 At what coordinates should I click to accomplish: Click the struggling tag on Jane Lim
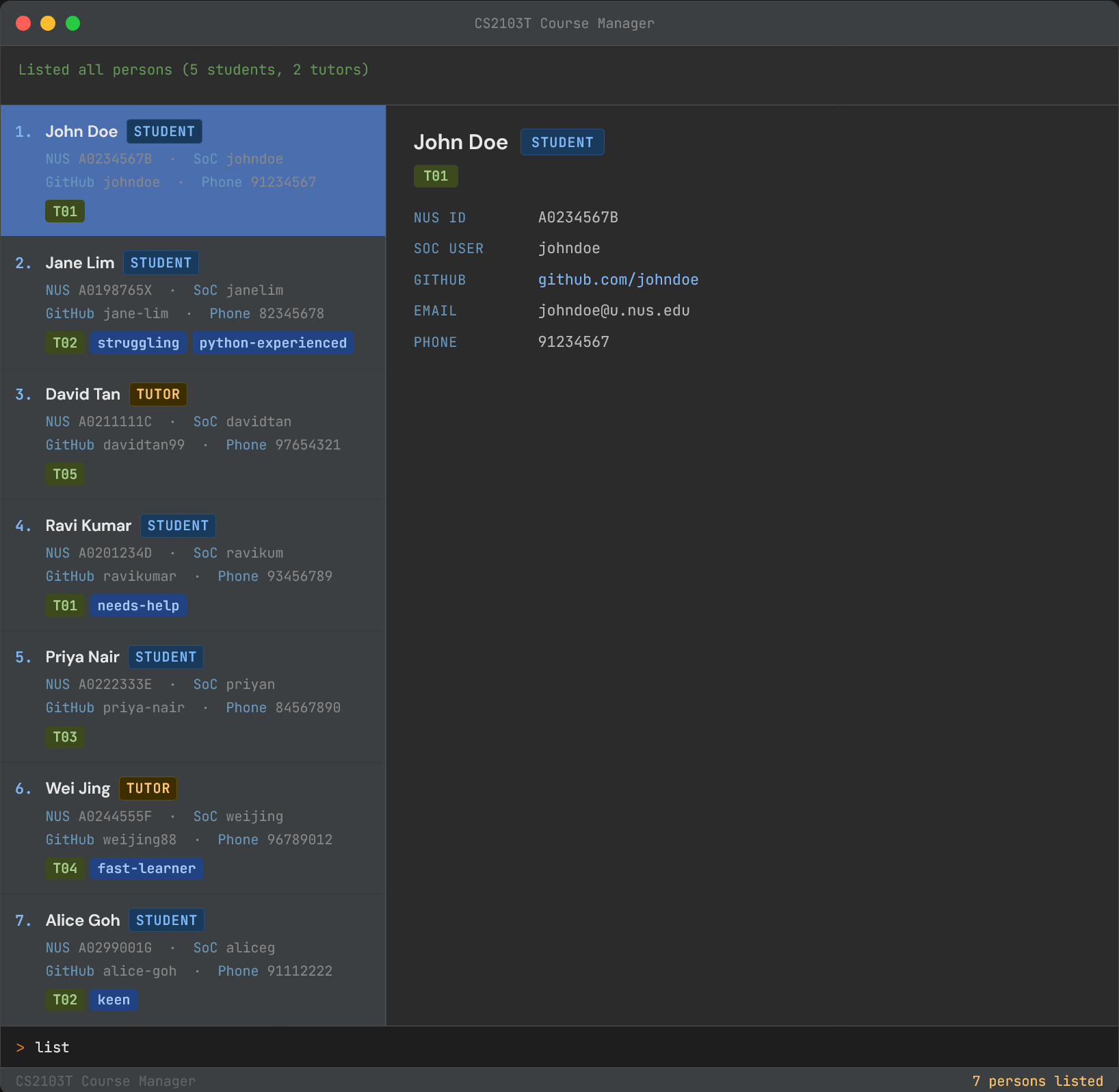point(138,343)
